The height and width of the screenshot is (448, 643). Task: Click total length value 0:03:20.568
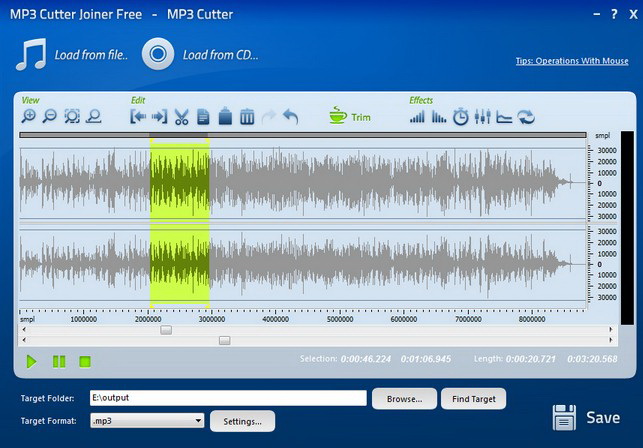(592, 359)
